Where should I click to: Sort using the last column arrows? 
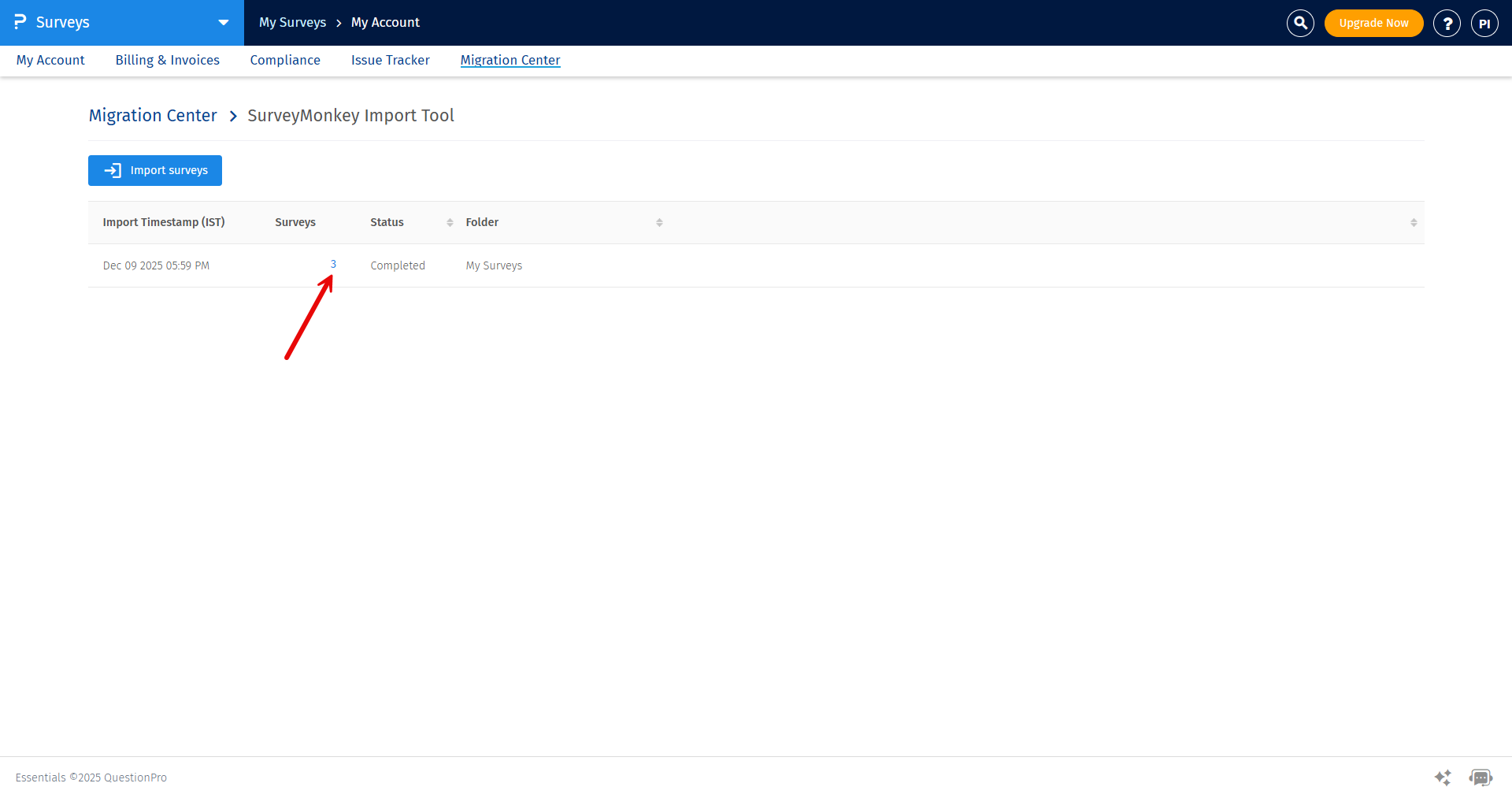point(1414,223)
